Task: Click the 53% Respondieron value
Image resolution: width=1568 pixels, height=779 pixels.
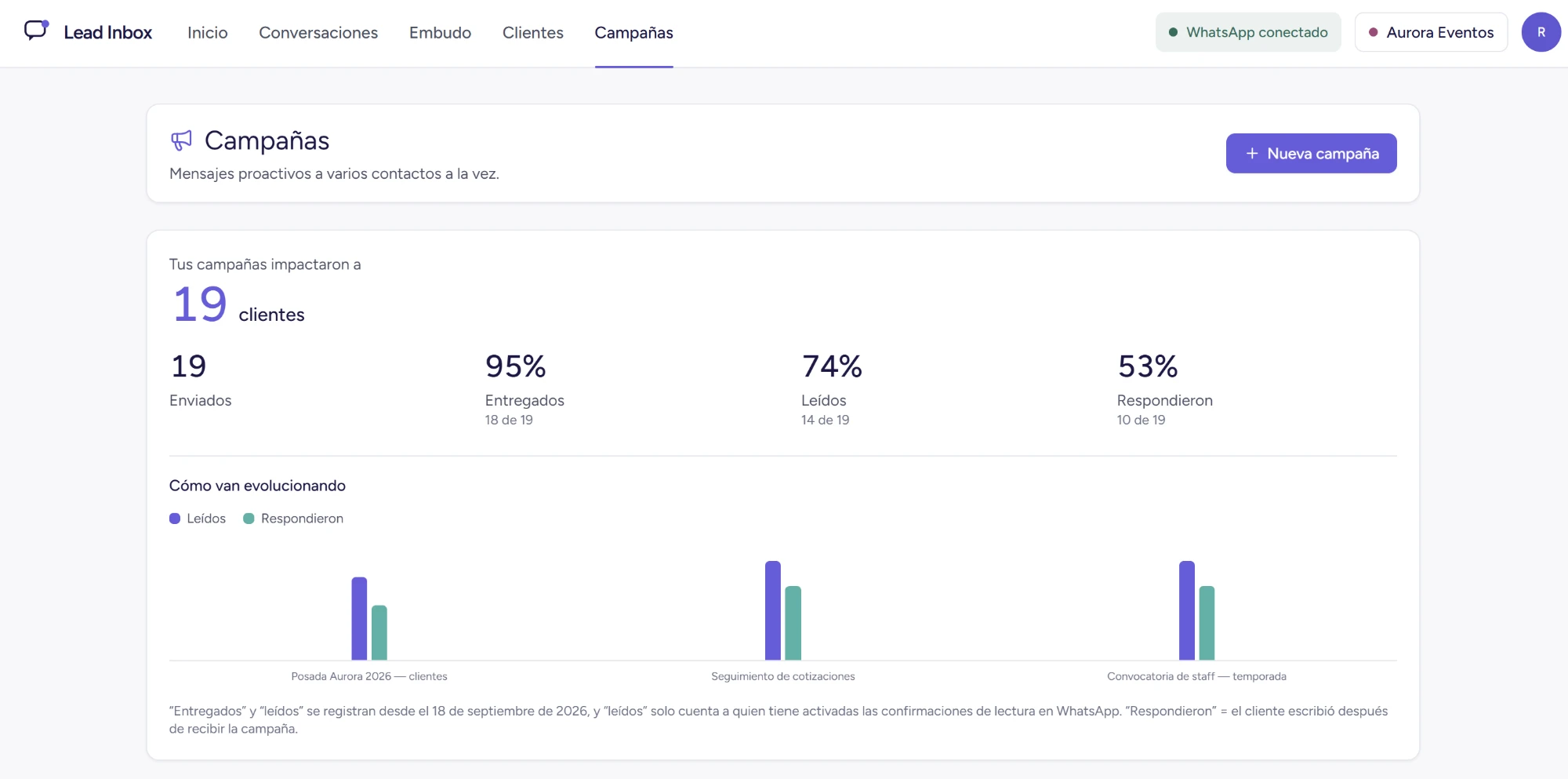Action: 1148,366
